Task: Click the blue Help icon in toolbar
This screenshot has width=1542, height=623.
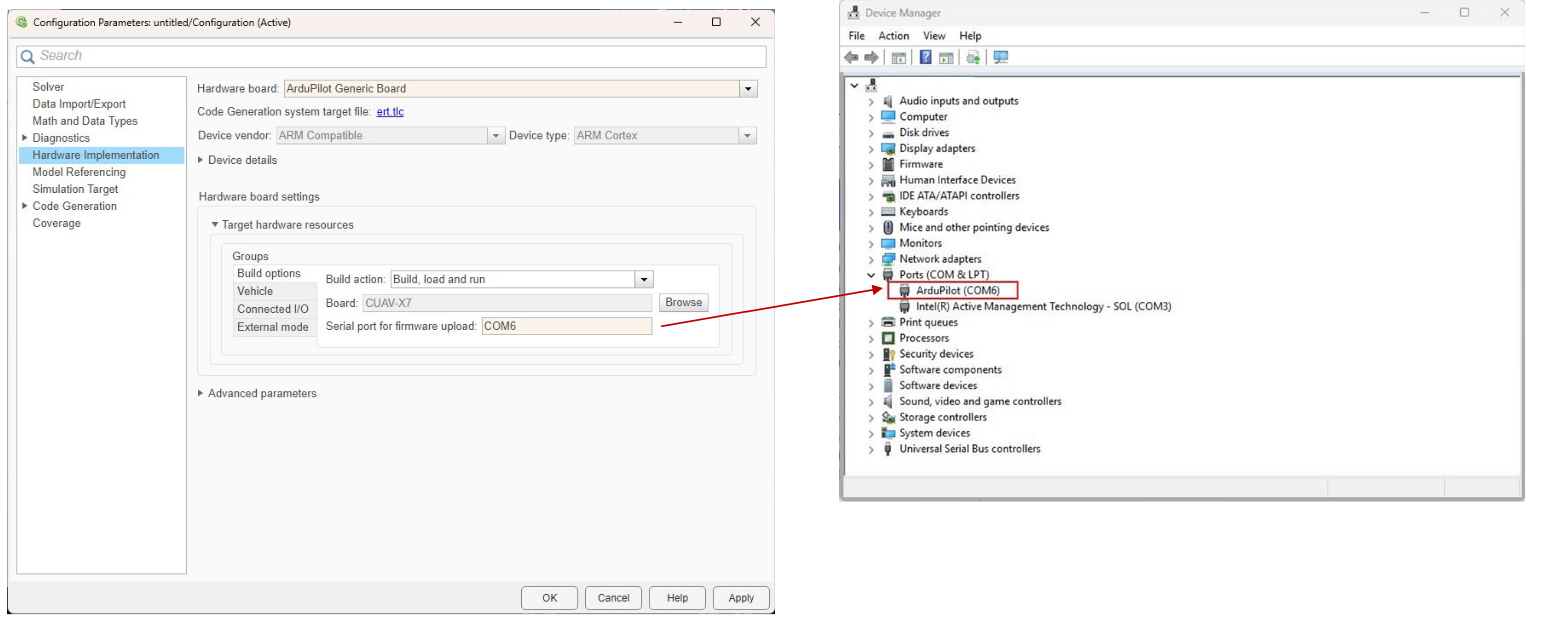Action: 926,57
